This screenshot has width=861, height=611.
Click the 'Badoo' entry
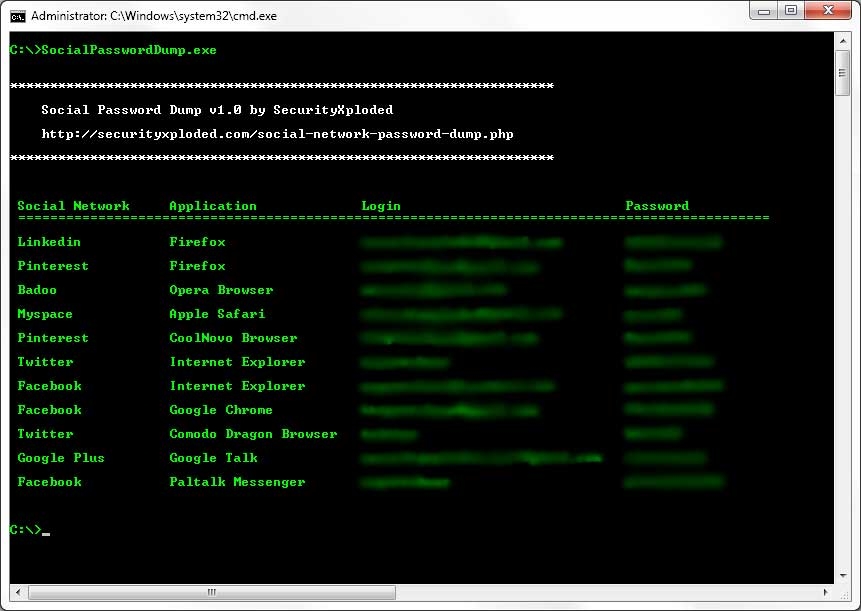37,290
